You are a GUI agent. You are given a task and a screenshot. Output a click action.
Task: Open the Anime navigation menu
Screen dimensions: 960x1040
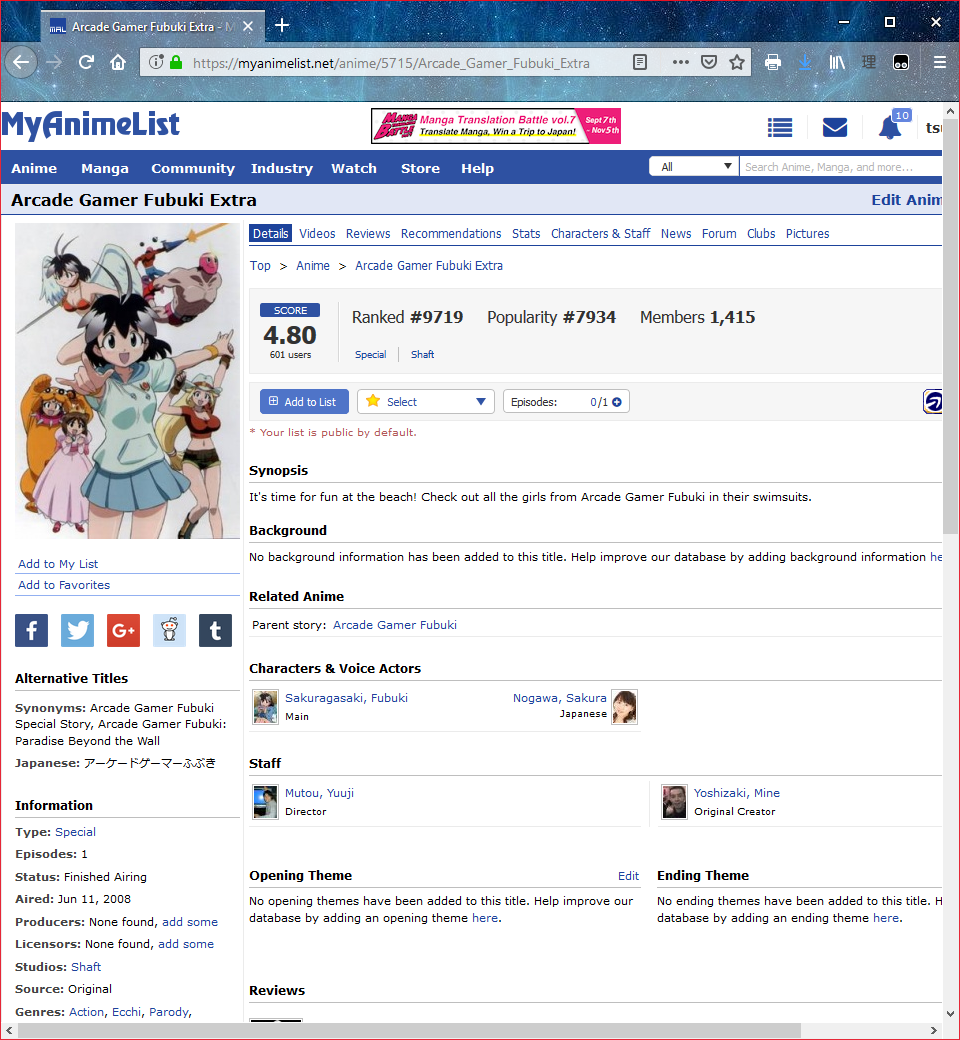point(34,168)
